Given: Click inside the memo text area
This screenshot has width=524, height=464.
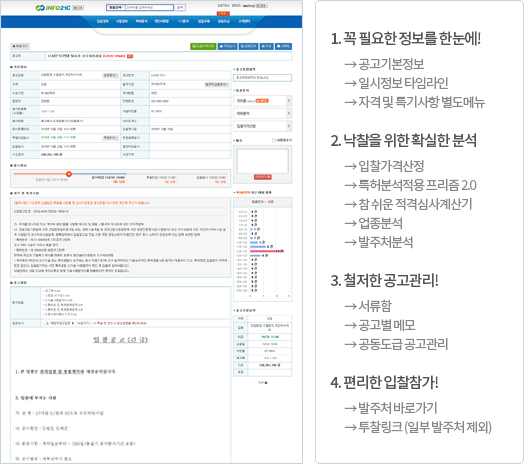Looking at the screenshot, I should pos(262,161).
